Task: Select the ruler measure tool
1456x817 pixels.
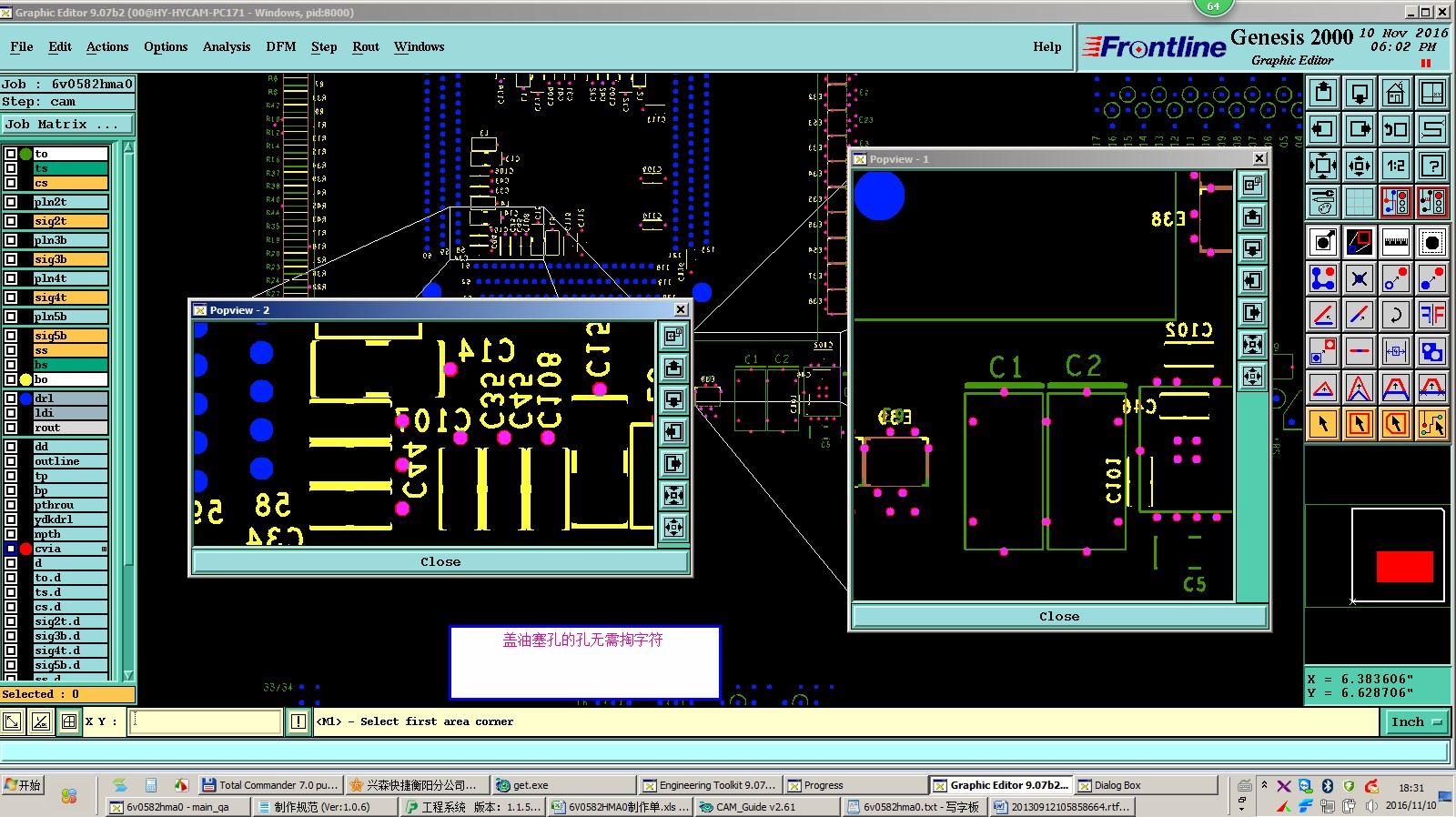Action: [x=1395, y=242]
